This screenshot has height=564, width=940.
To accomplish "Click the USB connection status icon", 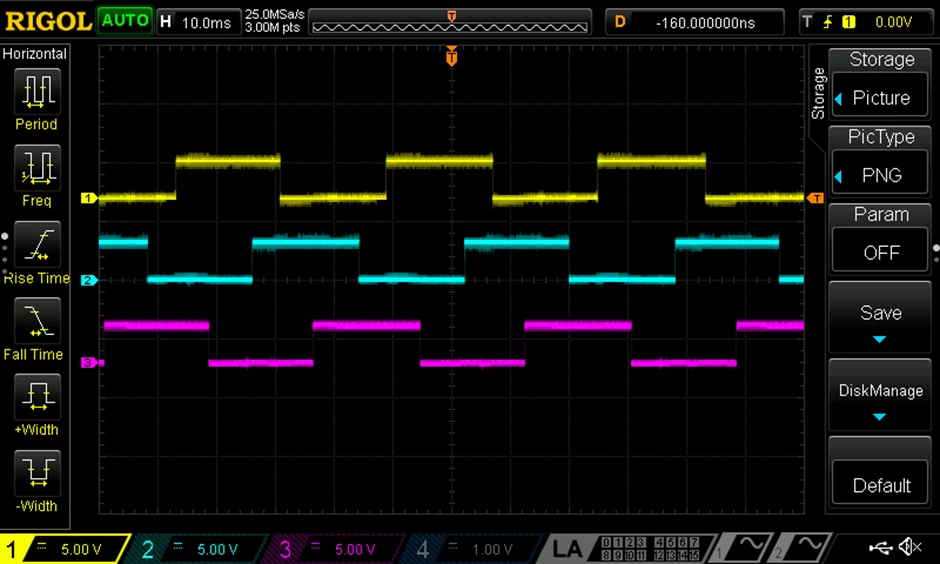I will (x=881, y=547).
